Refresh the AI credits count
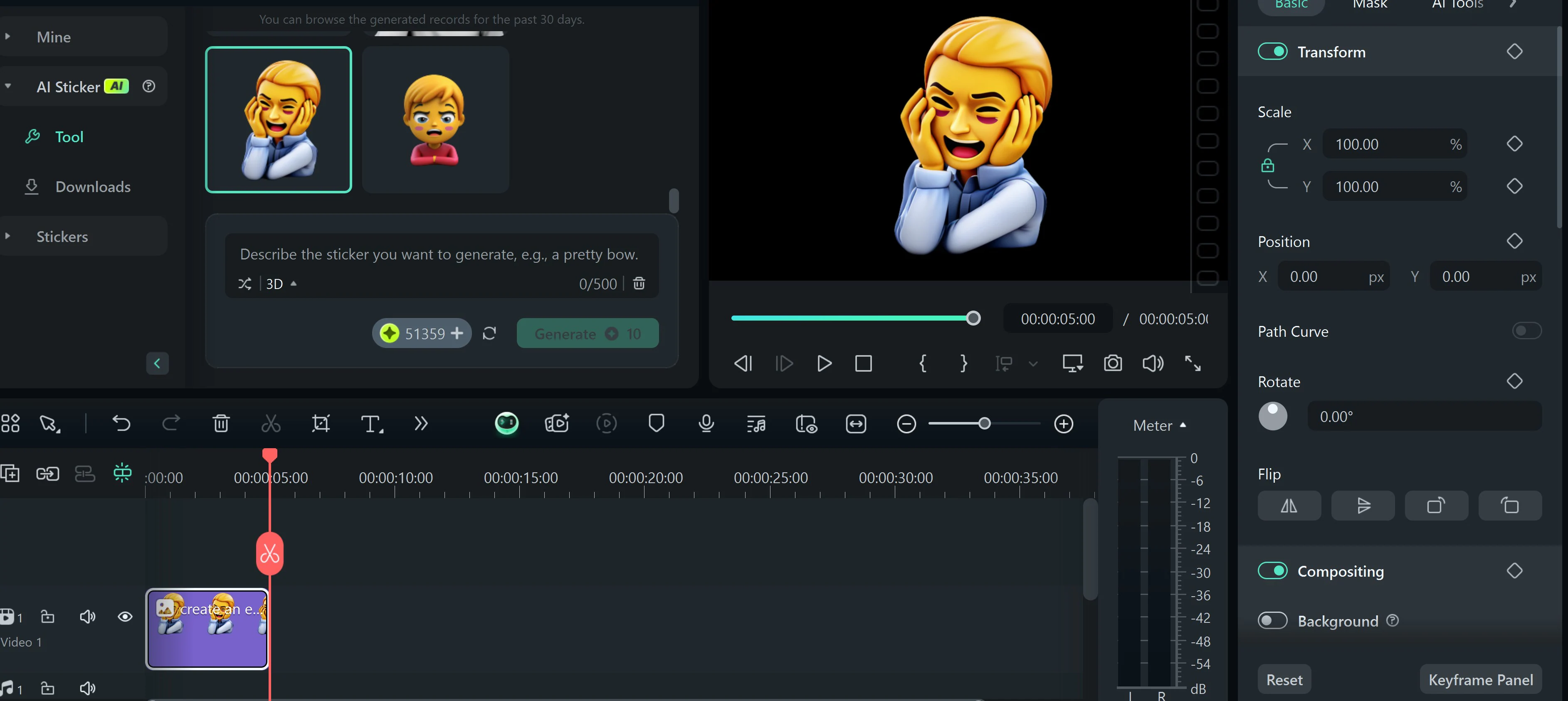 [x=489, y=333]
